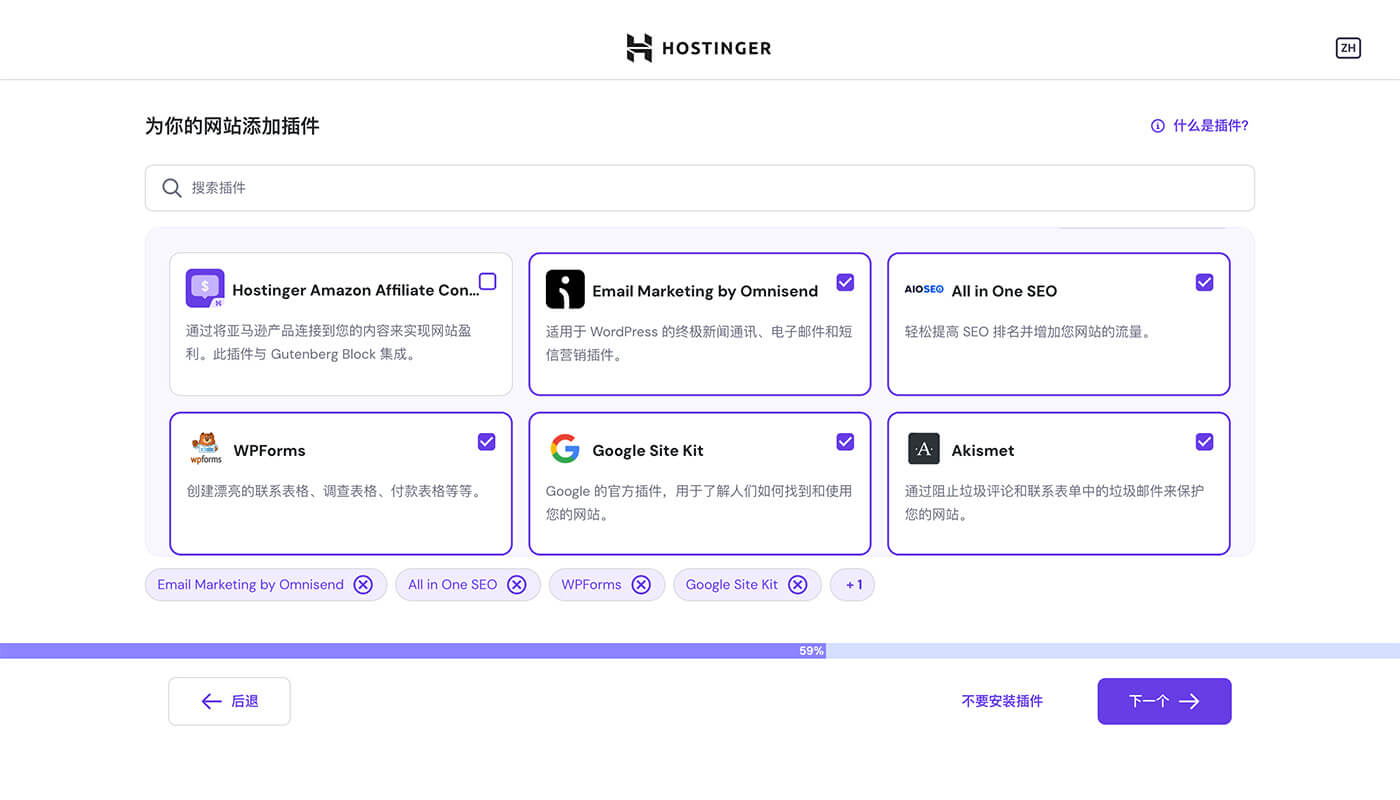Remove the WPForms chip via X
Viewport: 1400px width, 800px height.
click(x=641, y=585)
